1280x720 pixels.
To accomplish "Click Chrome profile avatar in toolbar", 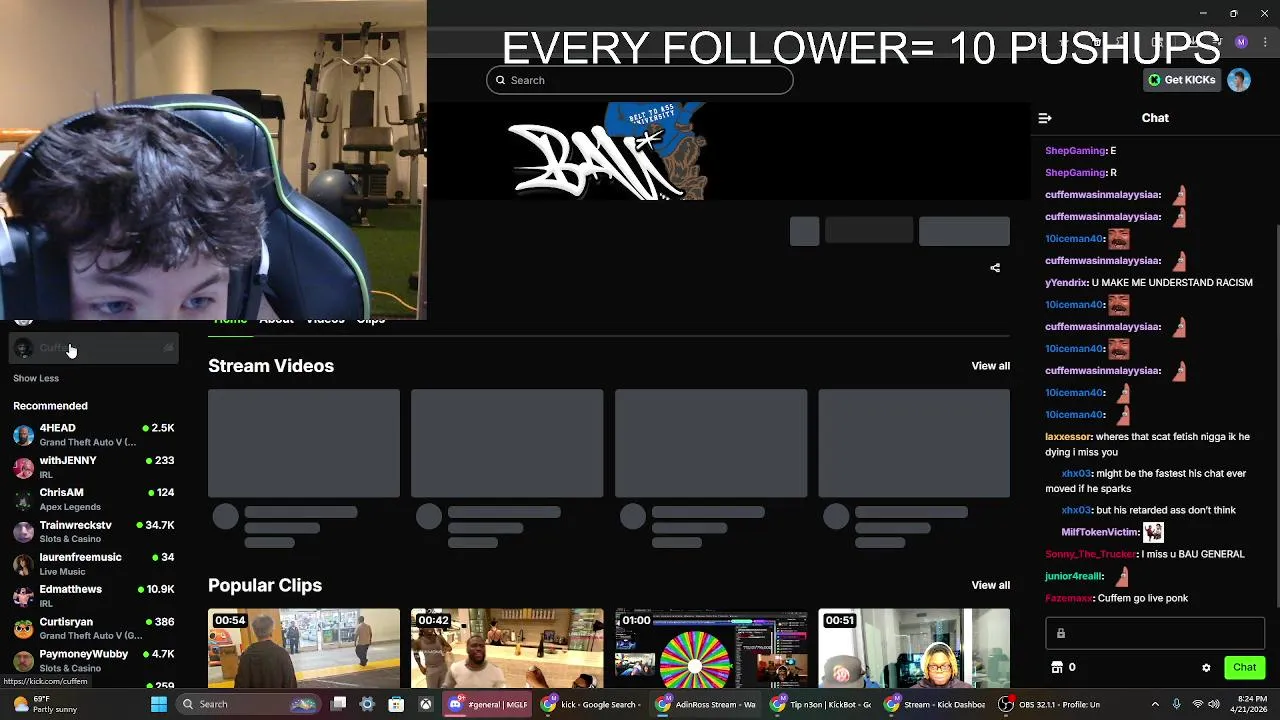I will 1241,42.
